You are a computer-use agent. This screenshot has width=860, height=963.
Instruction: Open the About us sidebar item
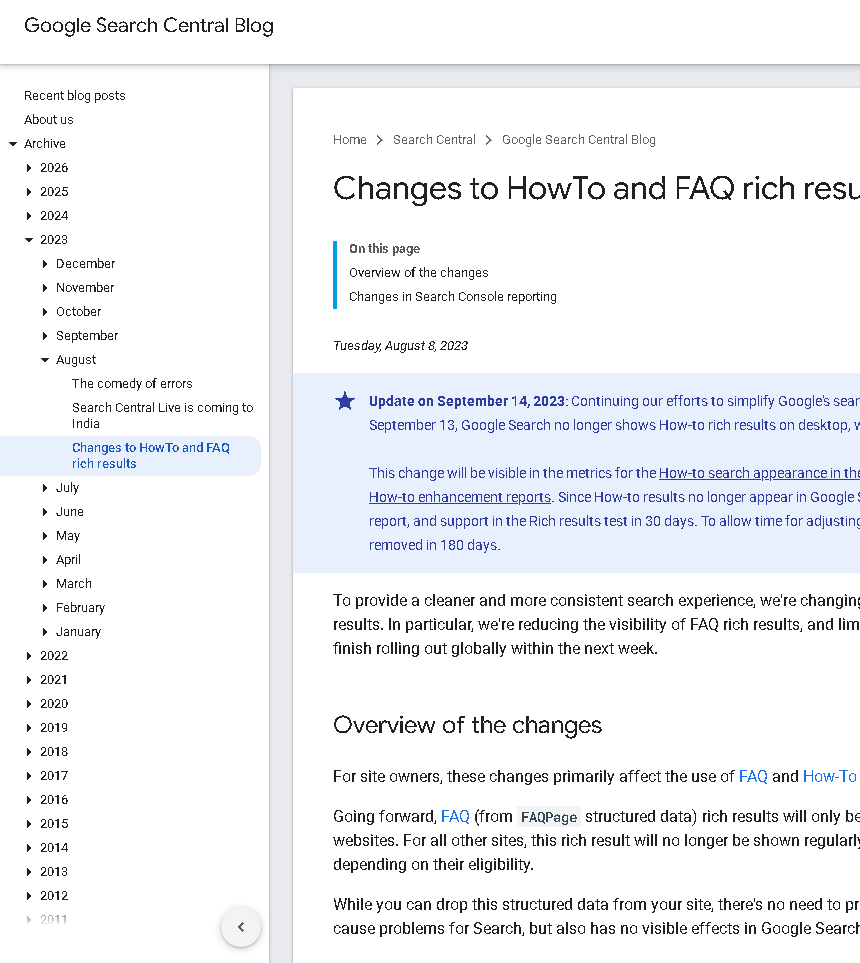click(49, 119)
